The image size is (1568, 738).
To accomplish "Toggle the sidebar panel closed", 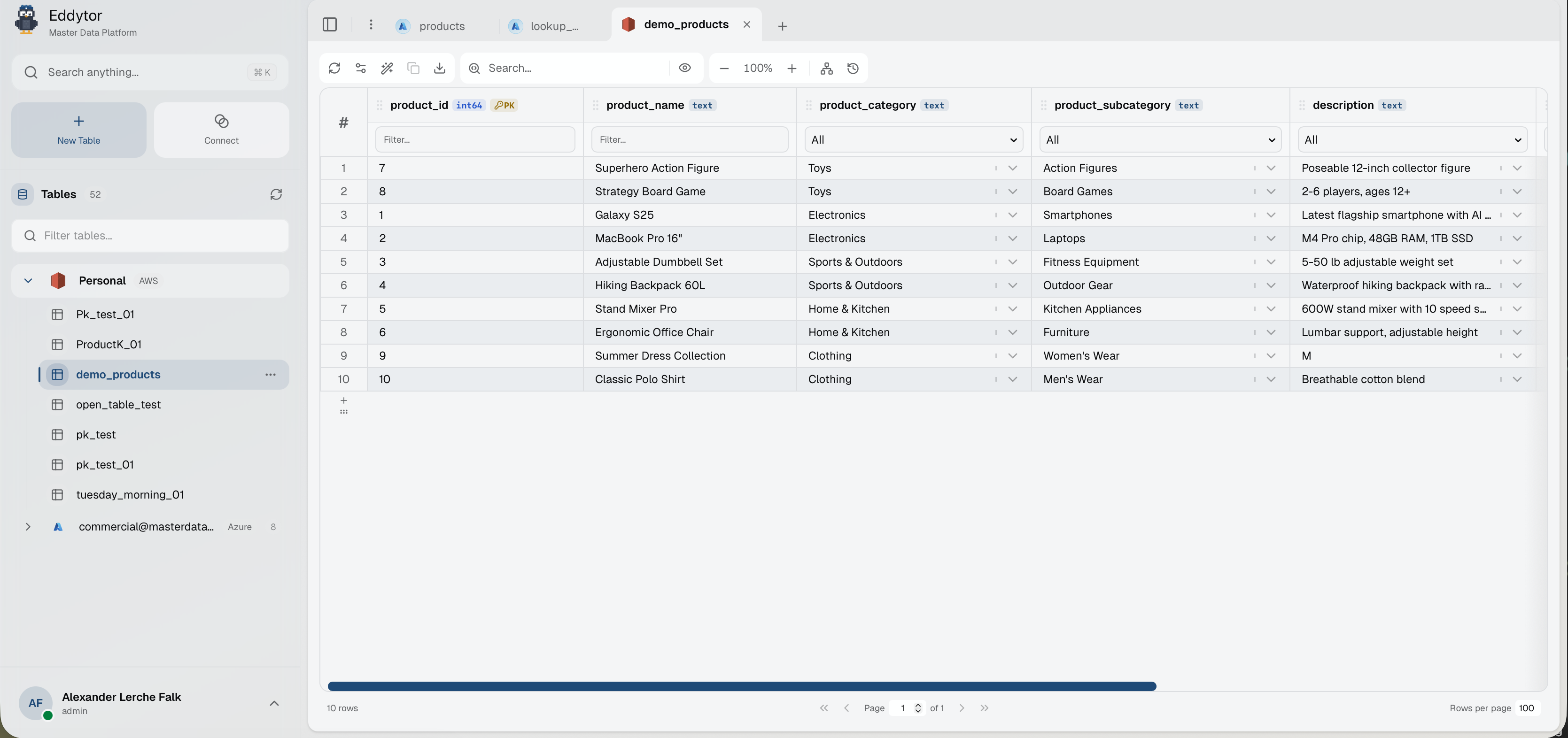I will [x=330, y=25].
